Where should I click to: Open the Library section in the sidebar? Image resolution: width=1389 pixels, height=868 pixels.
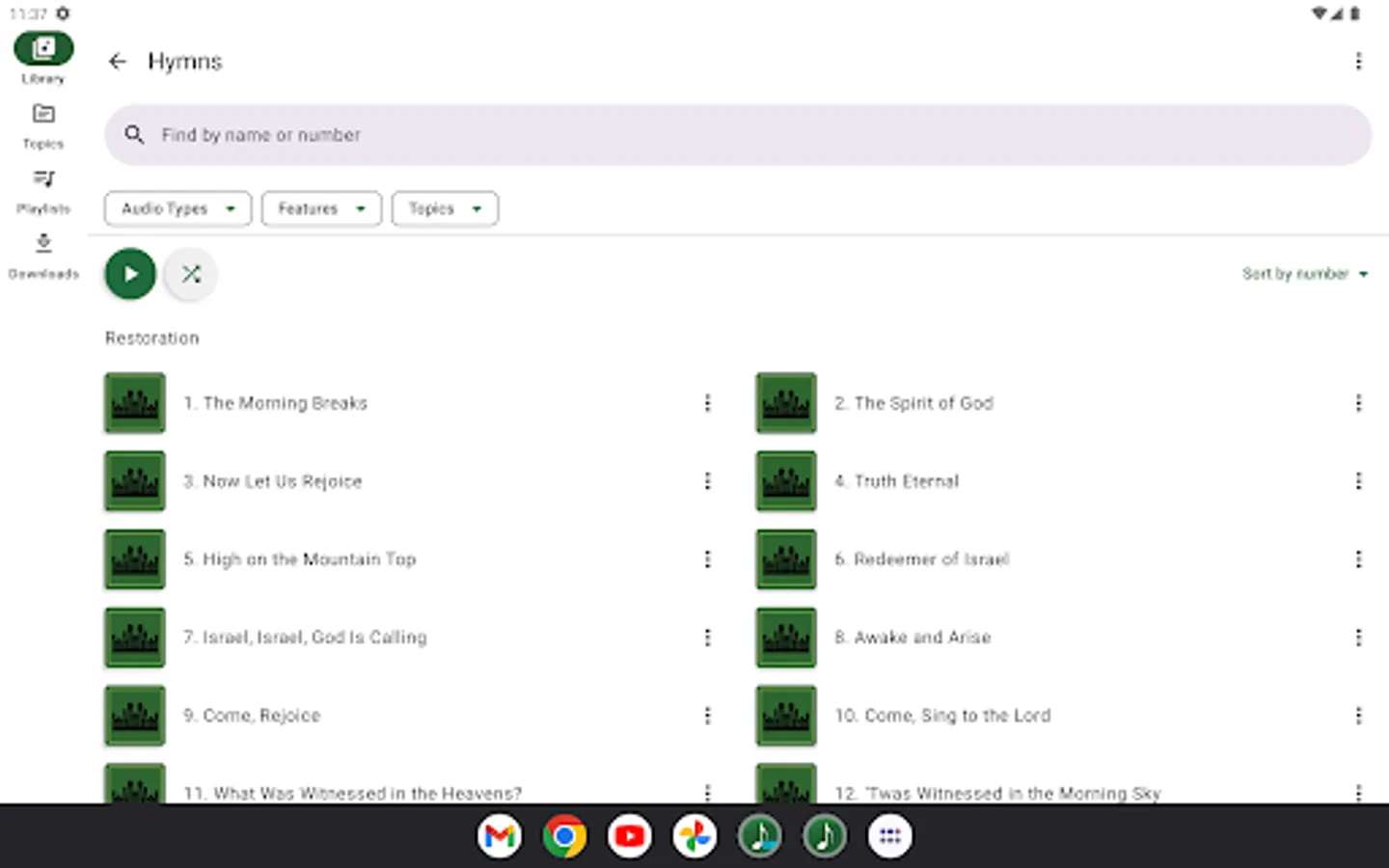pyautogui.click(x=43, y=55)
